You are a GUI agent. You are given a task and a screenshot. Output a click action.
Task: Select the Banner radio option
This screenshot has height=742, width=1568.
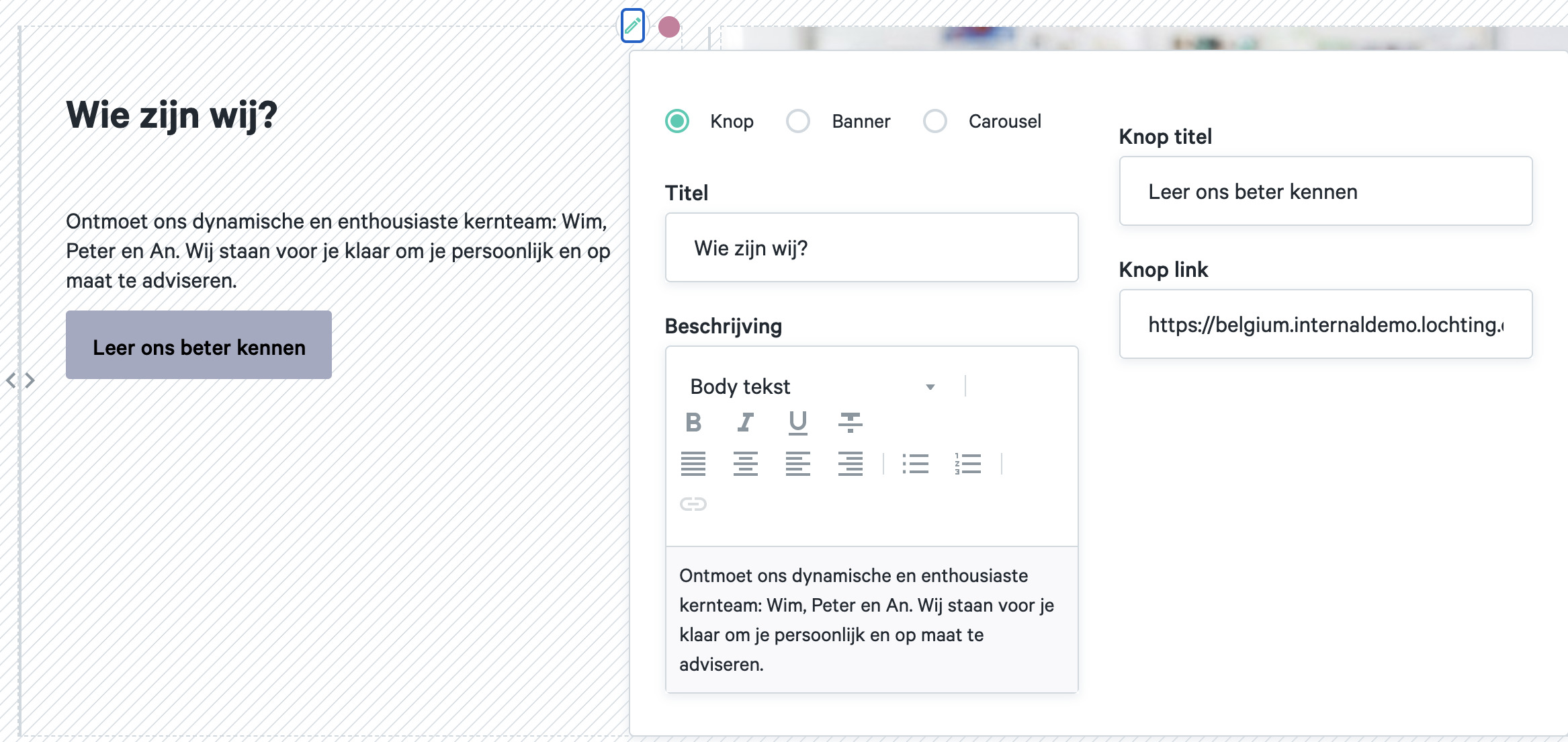tap(798, 121)
